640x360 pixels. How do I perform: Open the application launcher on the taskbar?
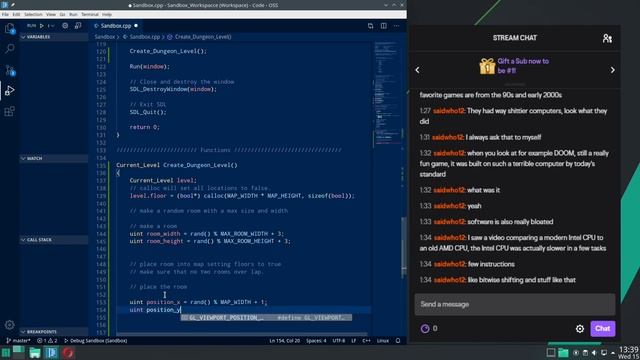(5, 353)
